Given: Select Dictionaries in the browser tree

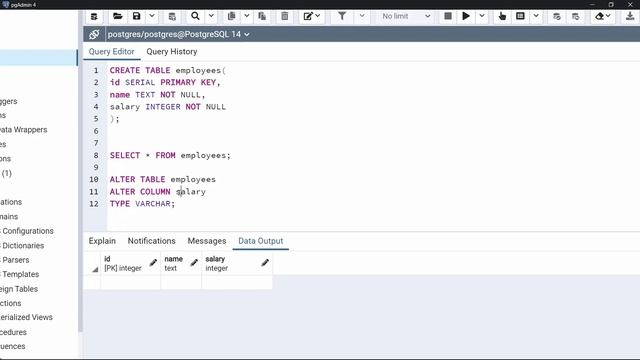Looking at the screenshot, I should tap(23, 246).
